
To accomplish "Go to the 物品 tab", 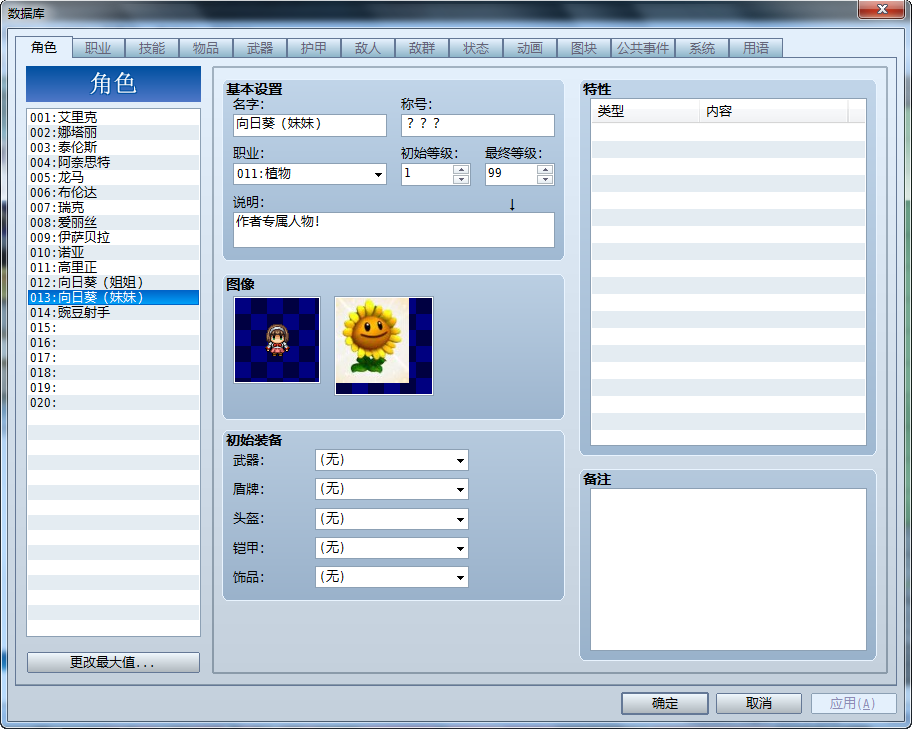I will coord(206,48).
